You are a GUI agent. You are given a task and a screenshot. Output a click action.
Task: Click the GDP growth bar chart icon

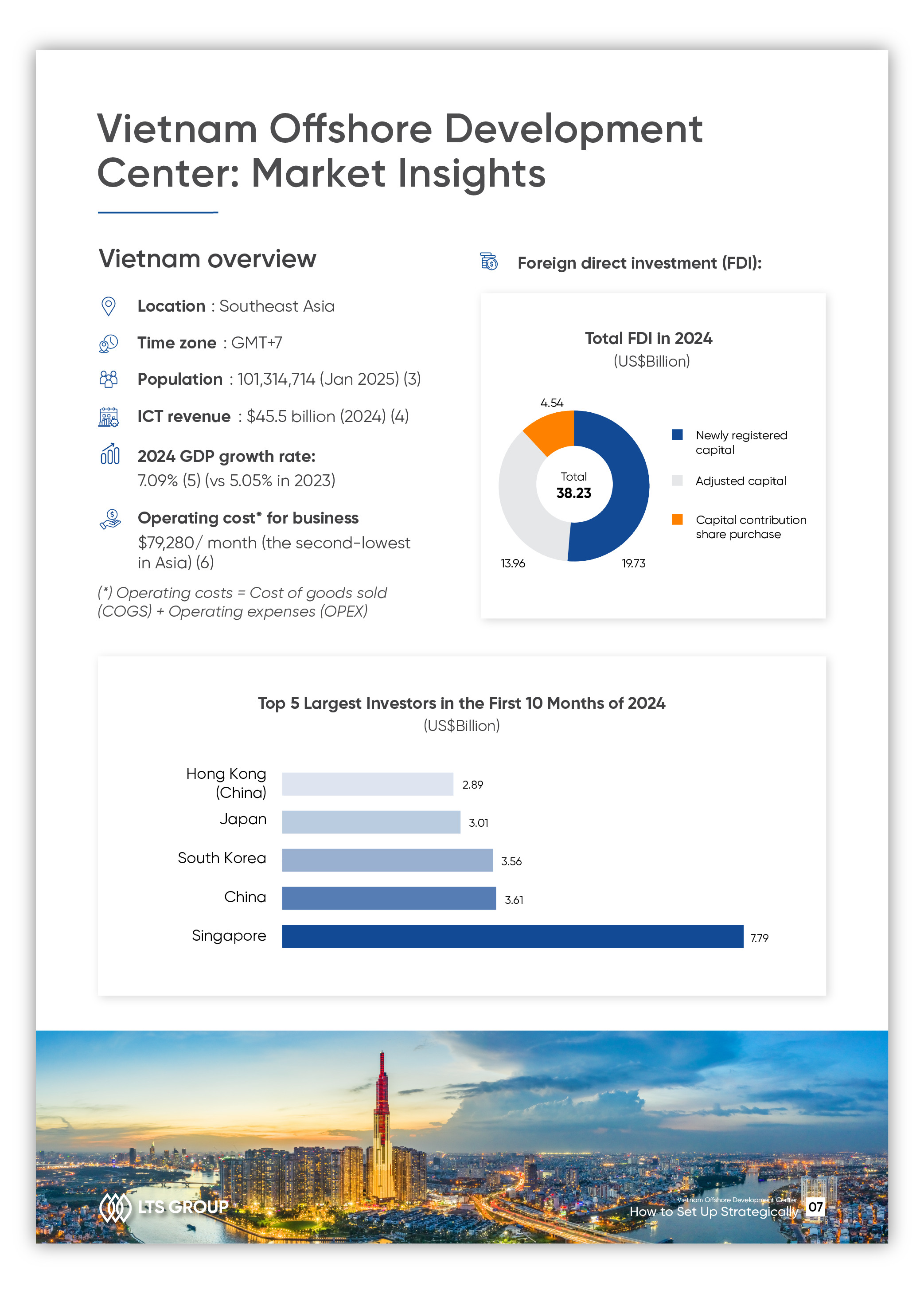(110, 454)
